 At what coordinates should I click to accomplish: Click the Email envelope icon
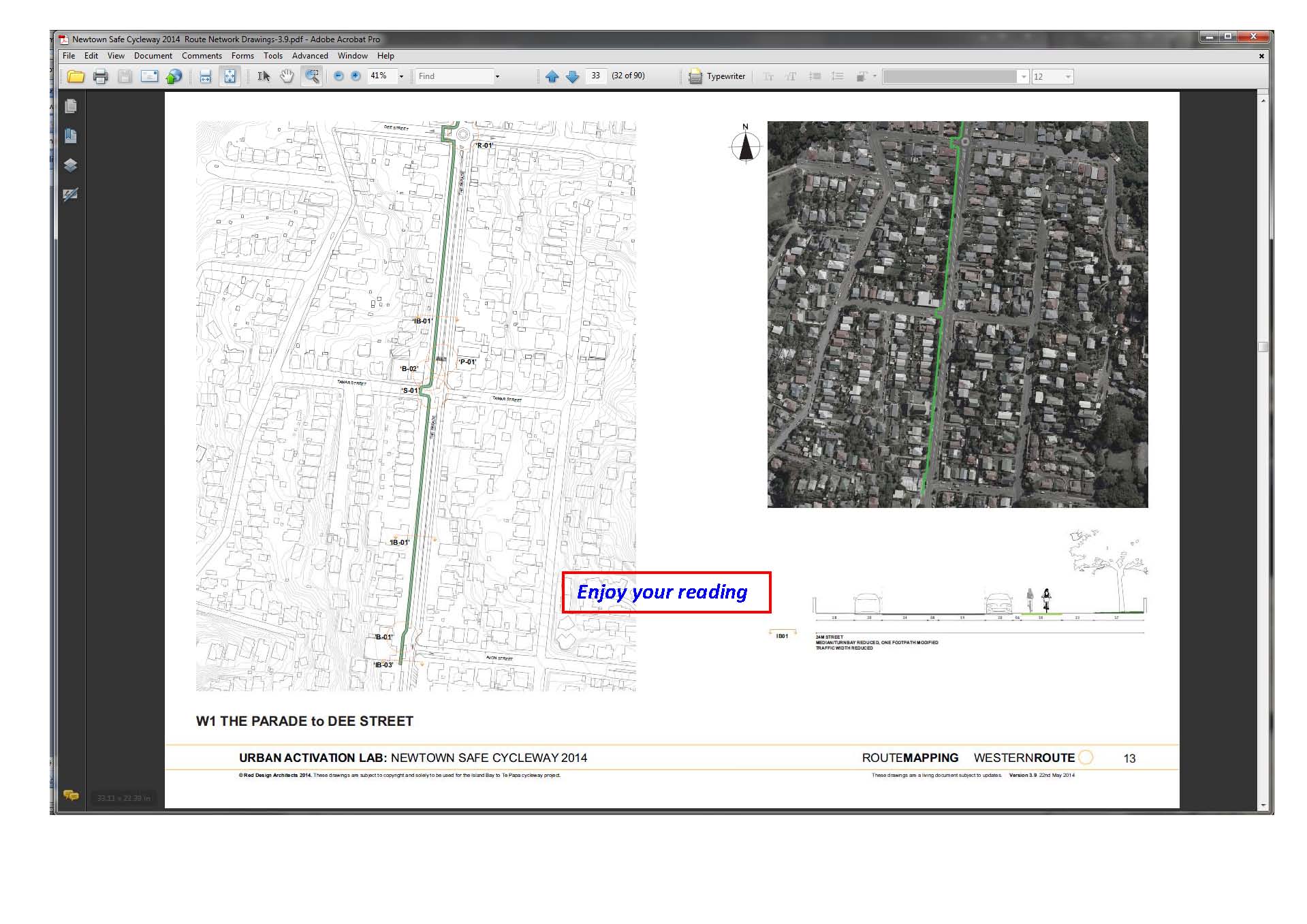(x=149, y=76)
